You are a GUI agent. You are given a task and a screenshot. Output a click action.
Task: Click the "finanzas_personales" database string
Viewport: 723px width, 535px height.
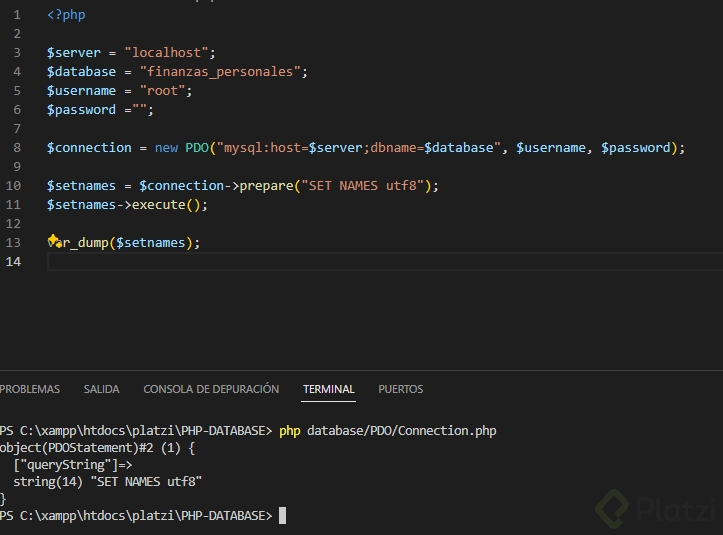220,71
